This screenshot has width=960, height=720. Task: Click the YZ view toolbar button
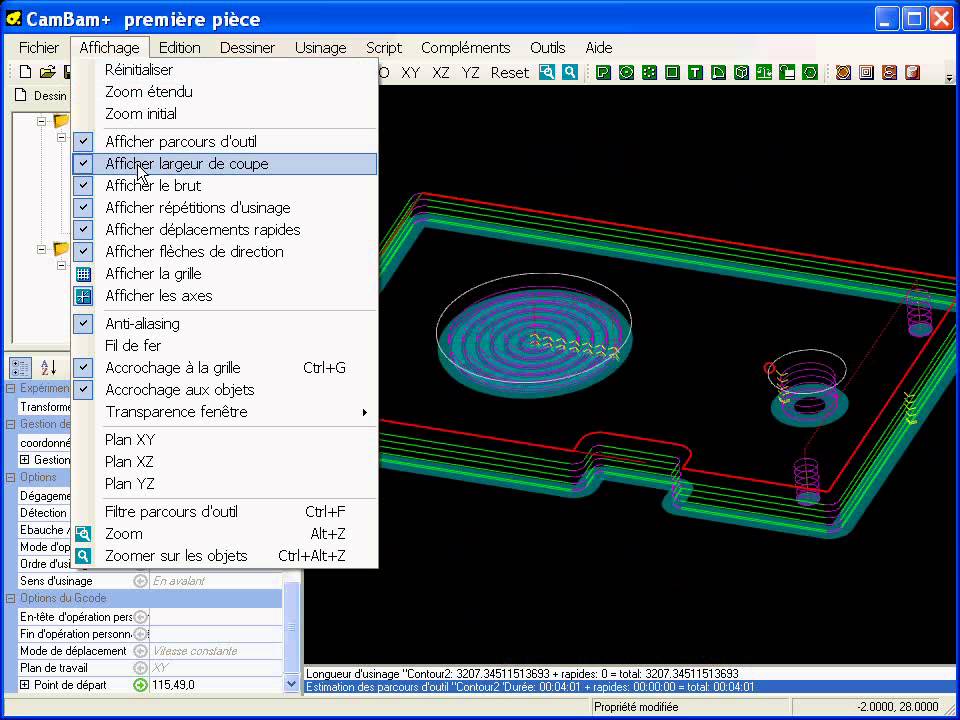click(x=470, y=73)
